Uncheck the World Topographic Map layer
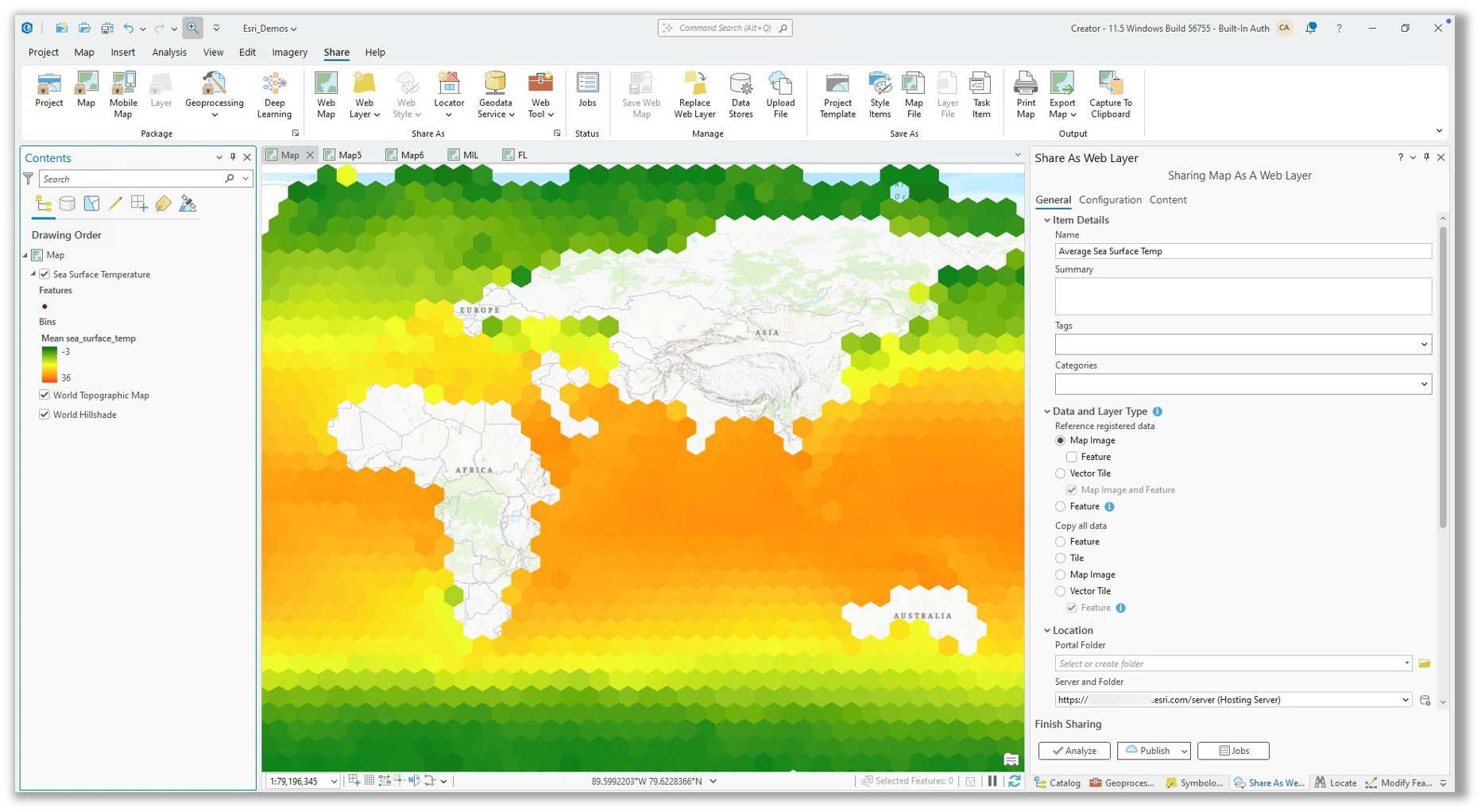 pyautogui.click(x=44, y=395)
